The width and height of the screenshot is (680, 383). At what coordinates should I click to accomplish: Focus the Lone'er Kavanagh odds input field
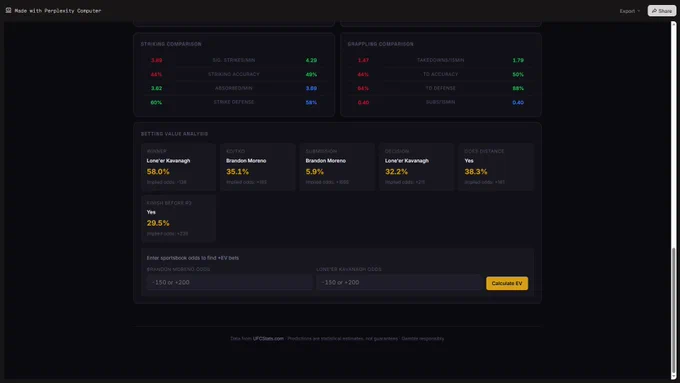(x=399, y=282)
